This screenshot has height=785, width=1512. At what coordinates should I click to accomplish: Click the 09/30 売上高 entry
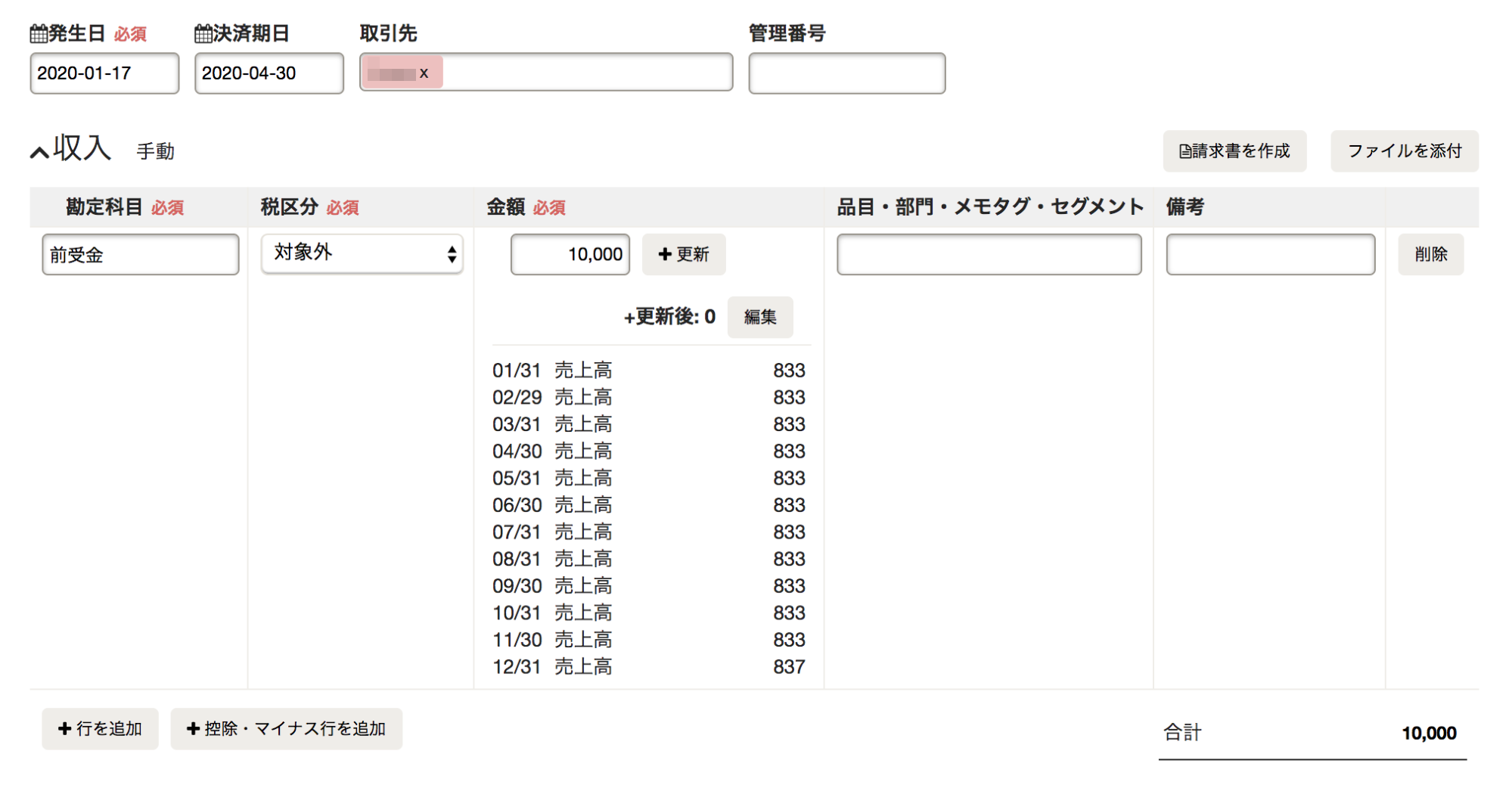coord(649,586)
